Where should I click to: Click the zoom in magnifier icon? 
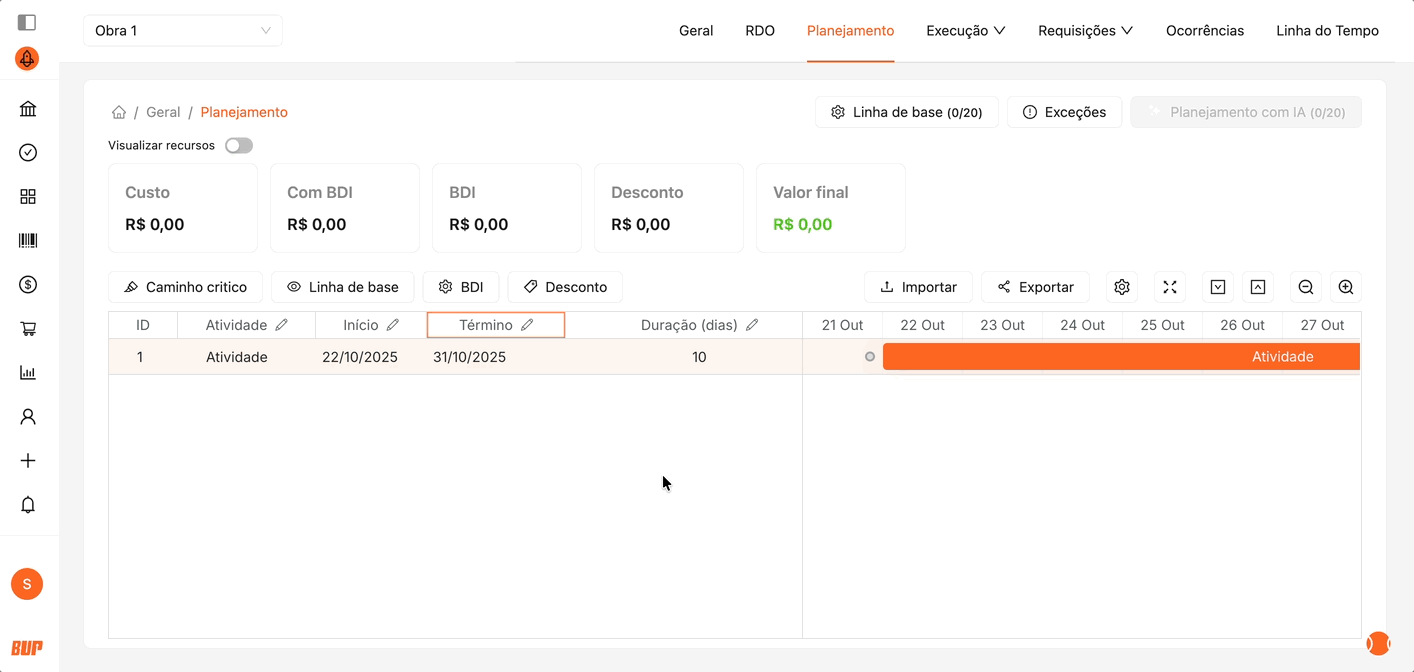click(x=1346, y=287)
